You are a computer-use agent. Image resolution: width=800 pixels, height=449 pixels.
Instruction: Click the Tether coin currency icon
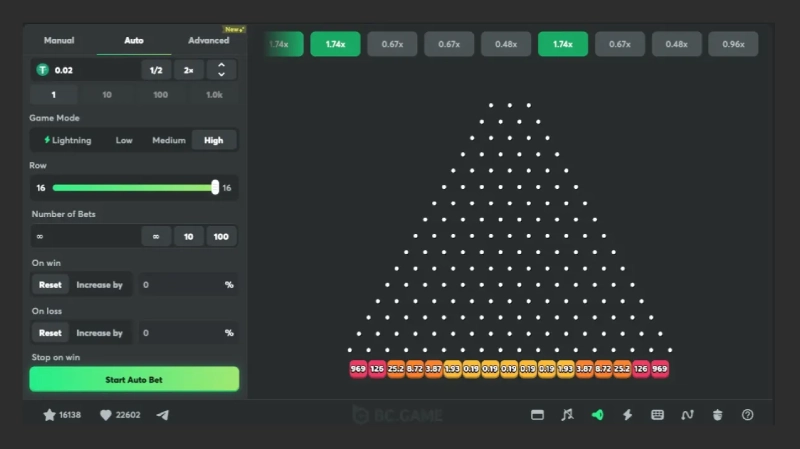click(42, 70)
